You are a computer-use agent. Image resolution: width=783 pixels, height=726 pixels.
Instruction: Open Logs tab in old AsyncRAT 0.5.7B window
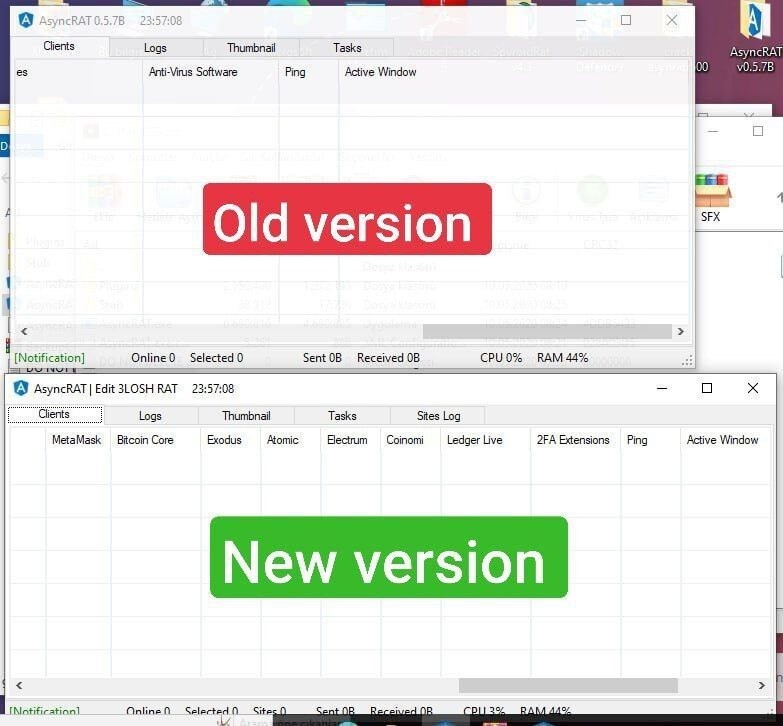(x=155, y=48)
